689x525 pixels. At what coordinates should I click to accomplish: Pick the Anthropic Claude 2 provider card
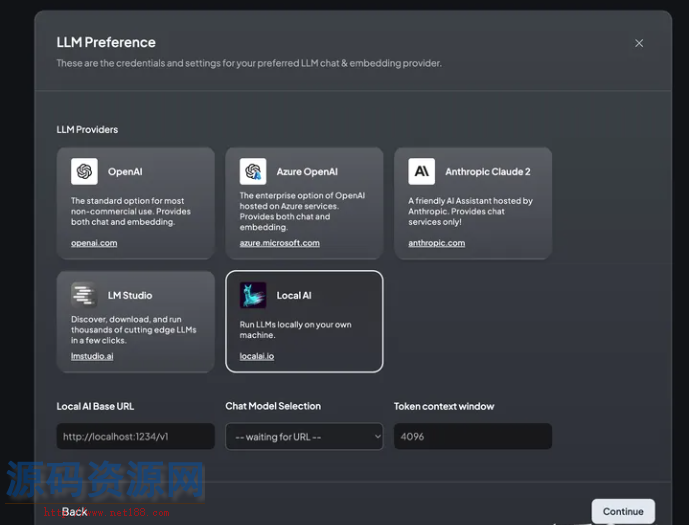pyautogui.click(x=473, y=203)
